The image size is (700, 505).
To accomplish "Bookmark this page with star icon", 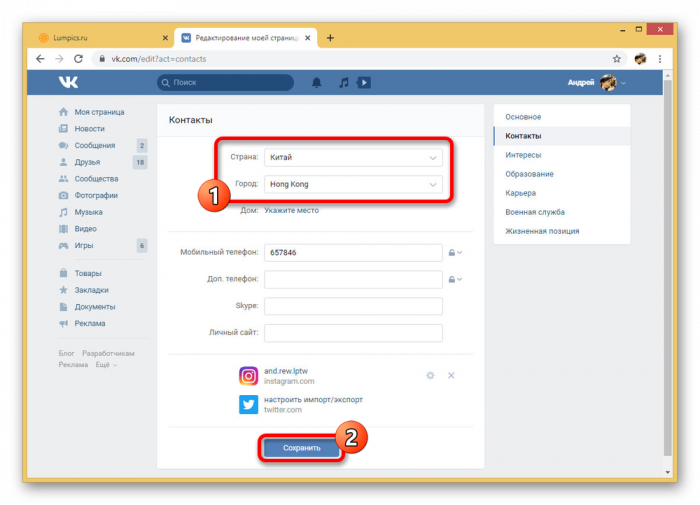I will click(616, 59).
